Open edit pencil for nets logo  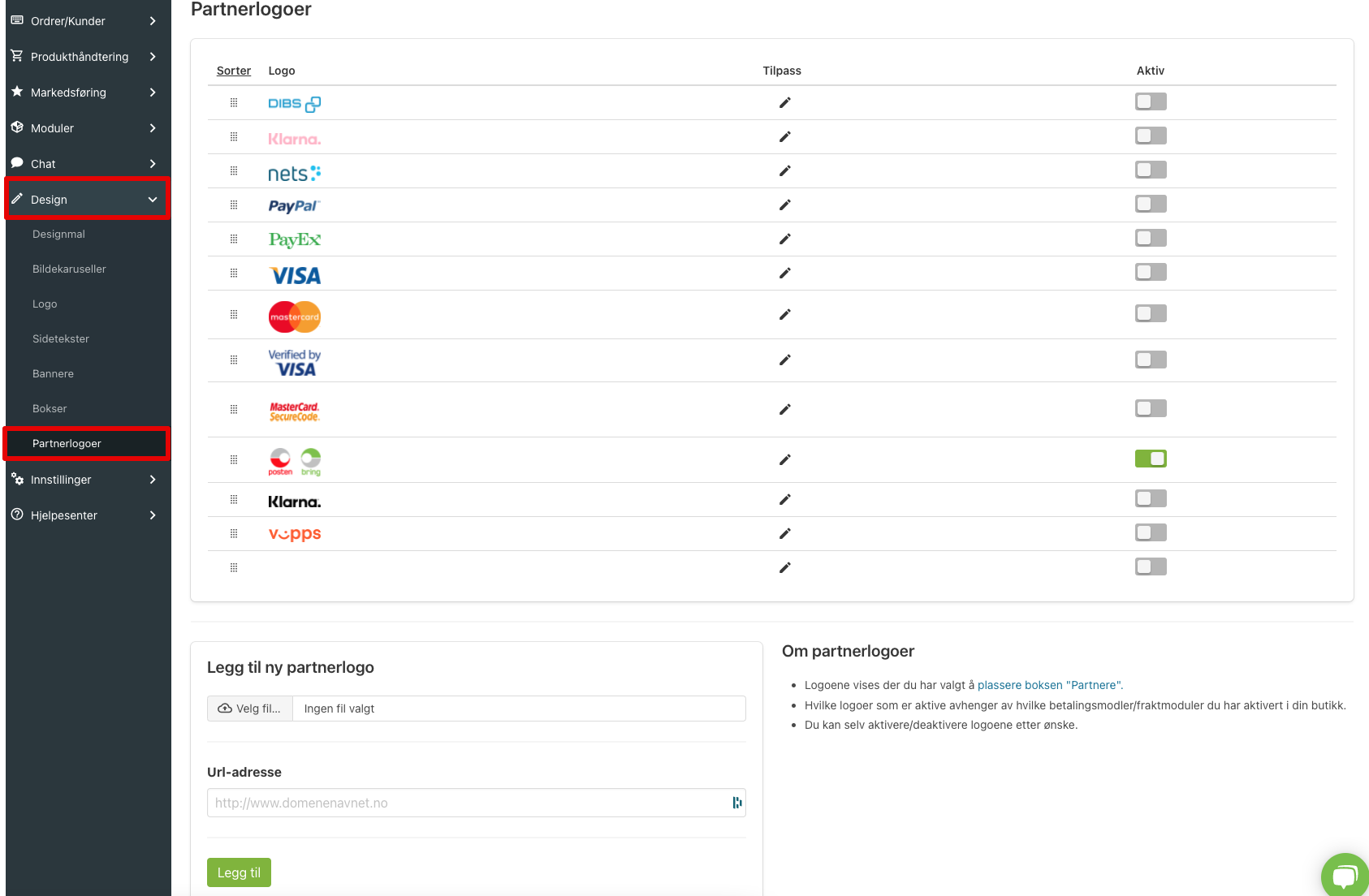point(784,170)
